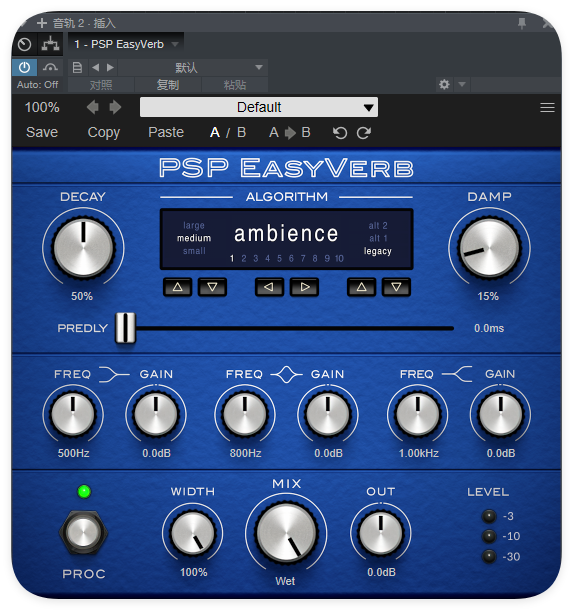This screenshot has height=610, width=573.
Task: Toggle A / B setup switch
Action: (x=228, y=133)
